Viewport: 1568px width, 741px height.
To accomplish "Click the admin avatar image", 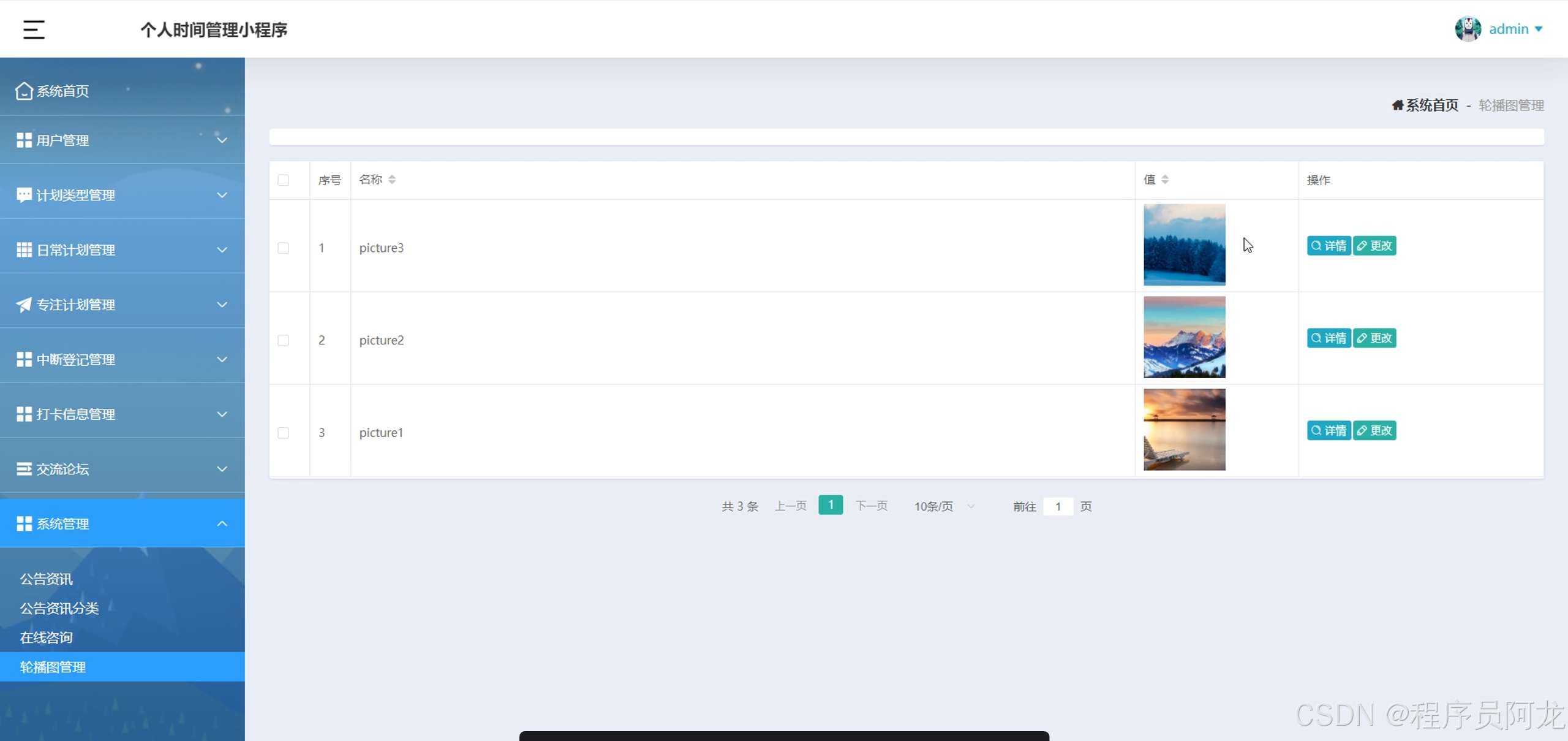I will point(1468,29).
